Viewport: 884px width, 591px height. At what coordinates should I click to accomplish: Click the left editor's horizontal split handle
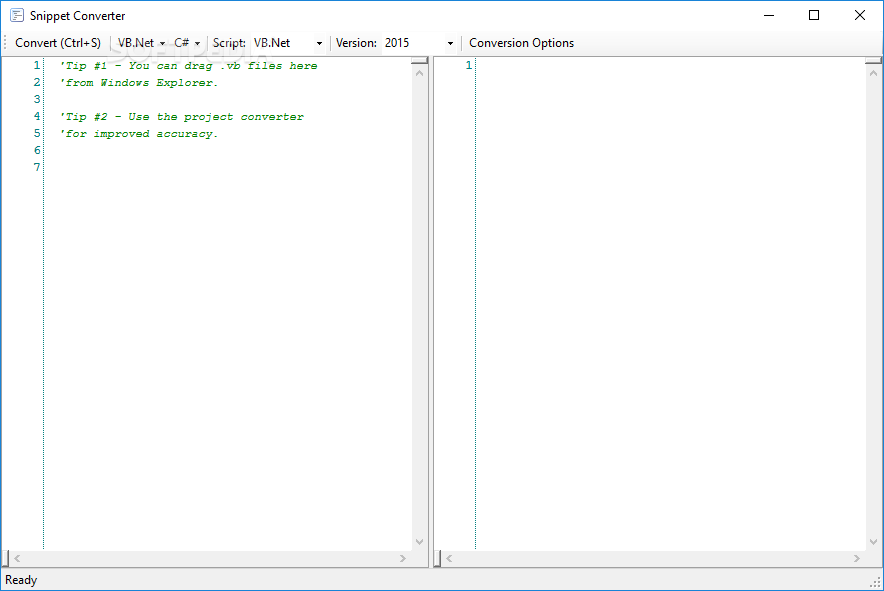click(x=6, y=558)
